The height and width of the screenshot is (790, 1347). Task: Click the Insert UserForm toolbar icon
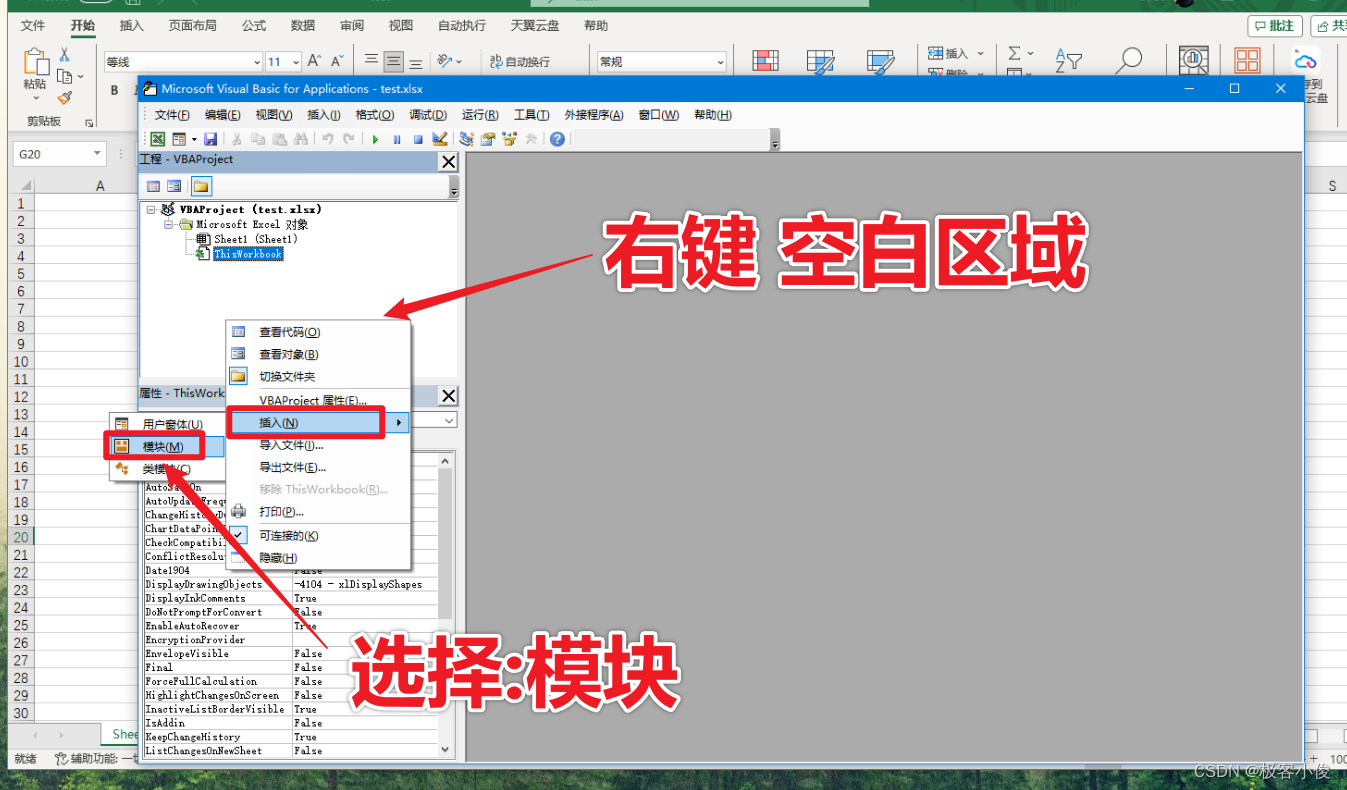(x=179, y=139)
